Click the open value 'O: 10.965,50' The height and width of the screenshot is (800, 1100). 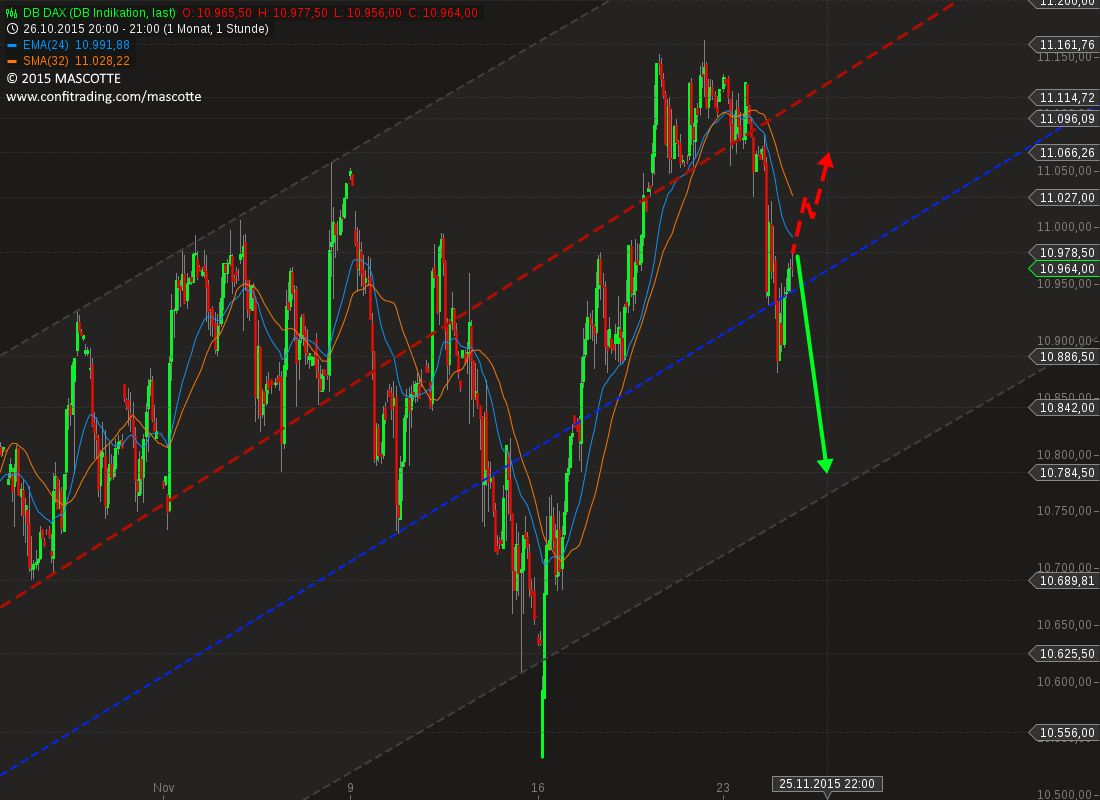(x=217, y=13)
